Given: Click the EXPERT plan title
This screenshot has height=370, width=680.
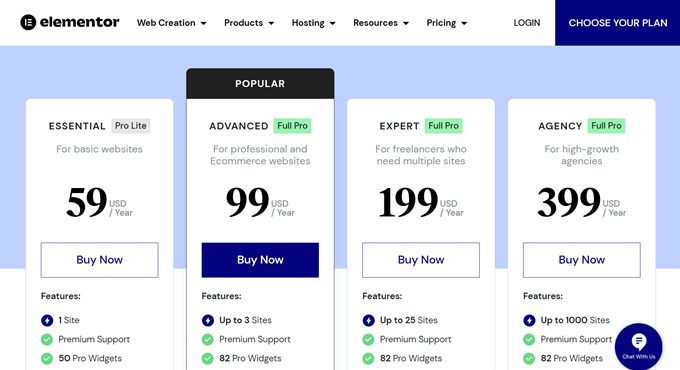Looking at the screenshot, I should pyautogui.click(x=399, y=126).
